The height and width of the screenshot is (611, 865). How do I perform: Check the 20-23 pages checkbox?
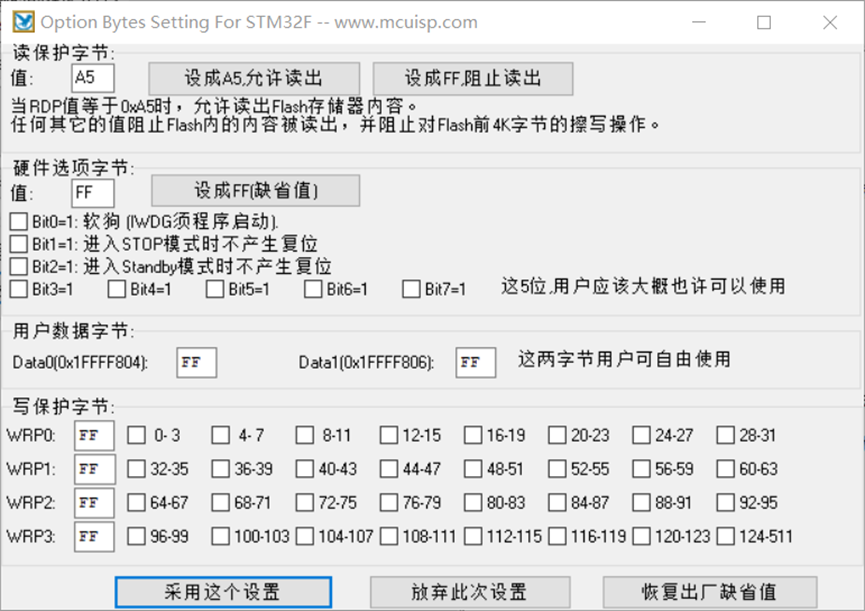[557, 435]
